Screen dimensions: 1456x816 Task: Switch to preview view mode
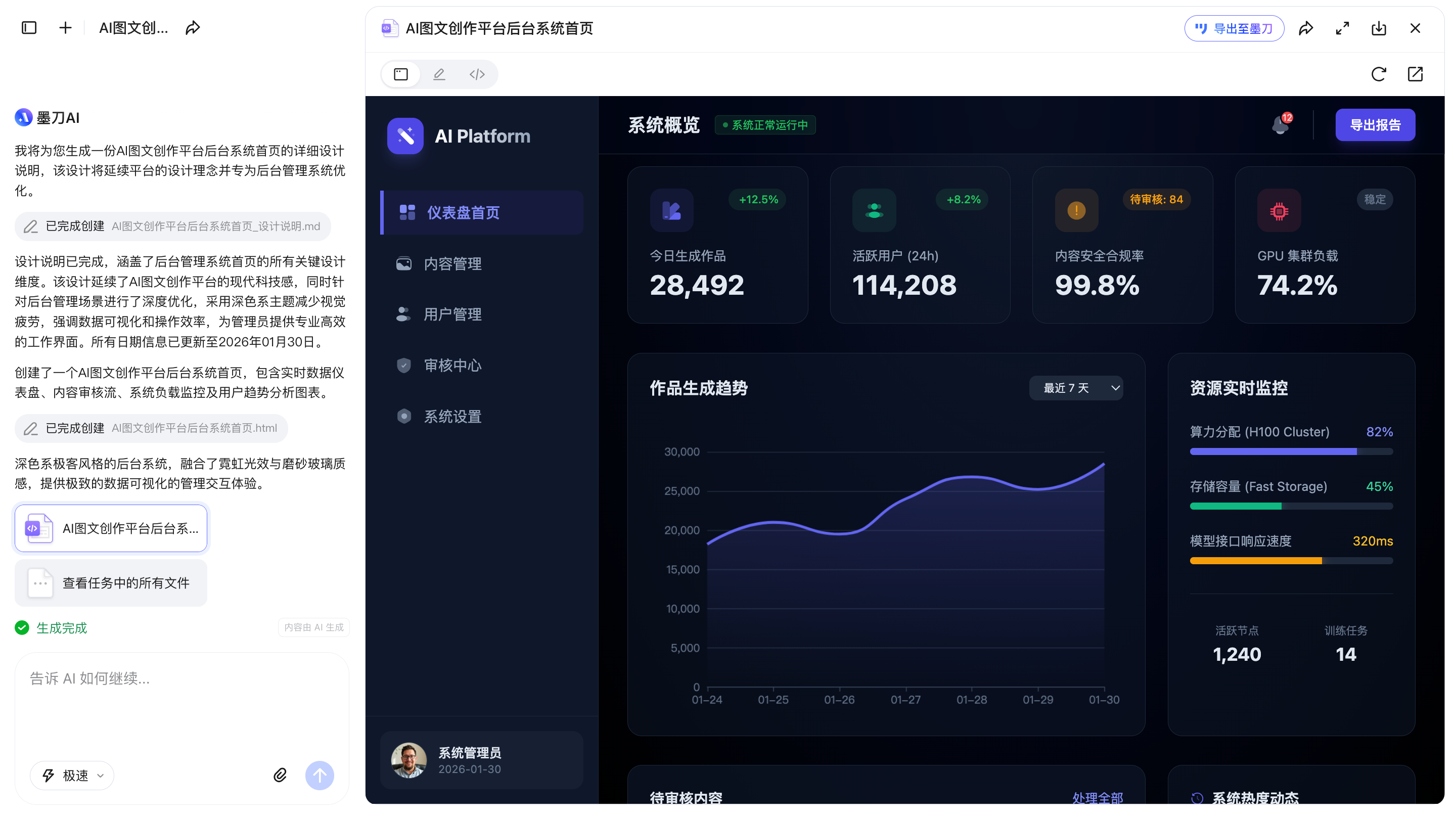pos(401,74)
